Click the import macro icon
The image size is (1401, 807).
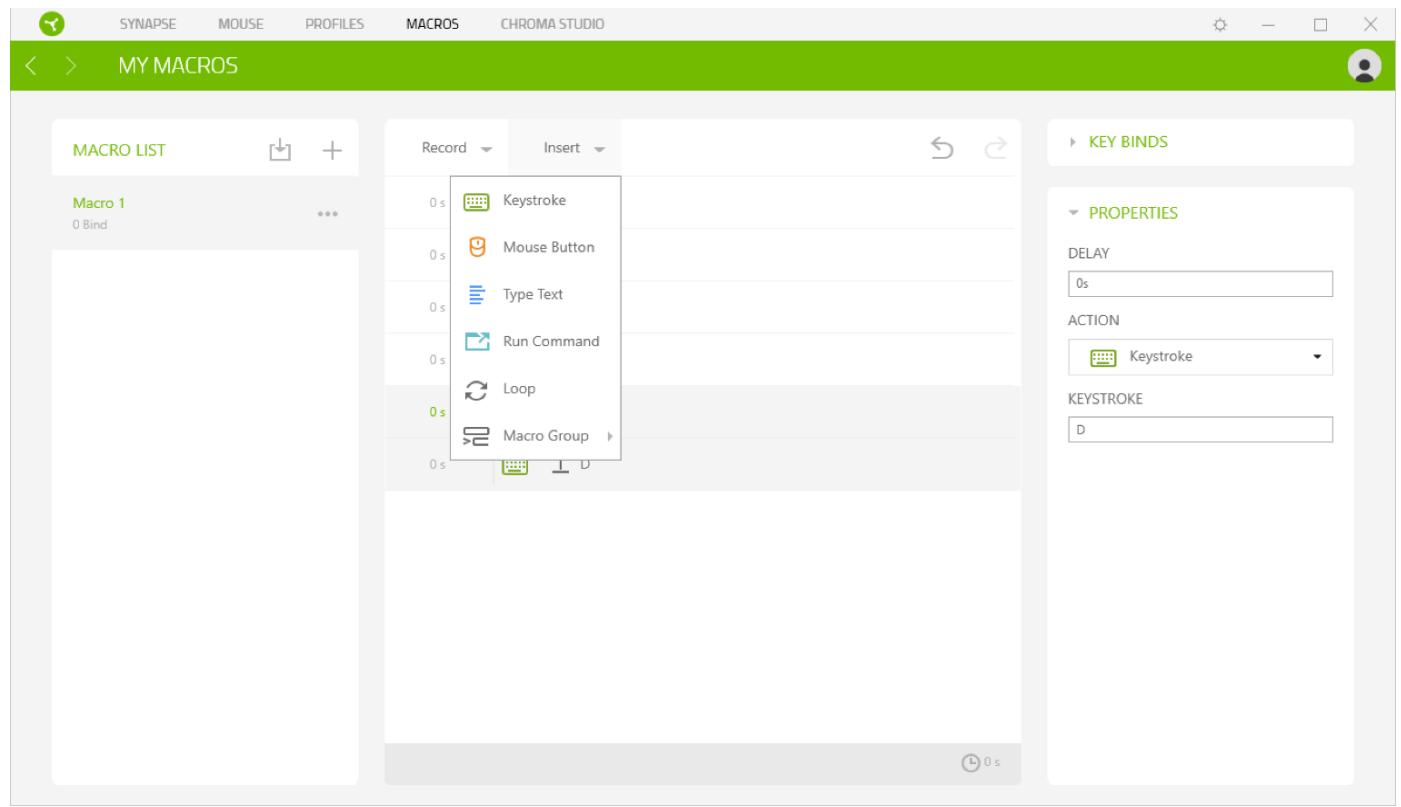click(x=279, y=150)
